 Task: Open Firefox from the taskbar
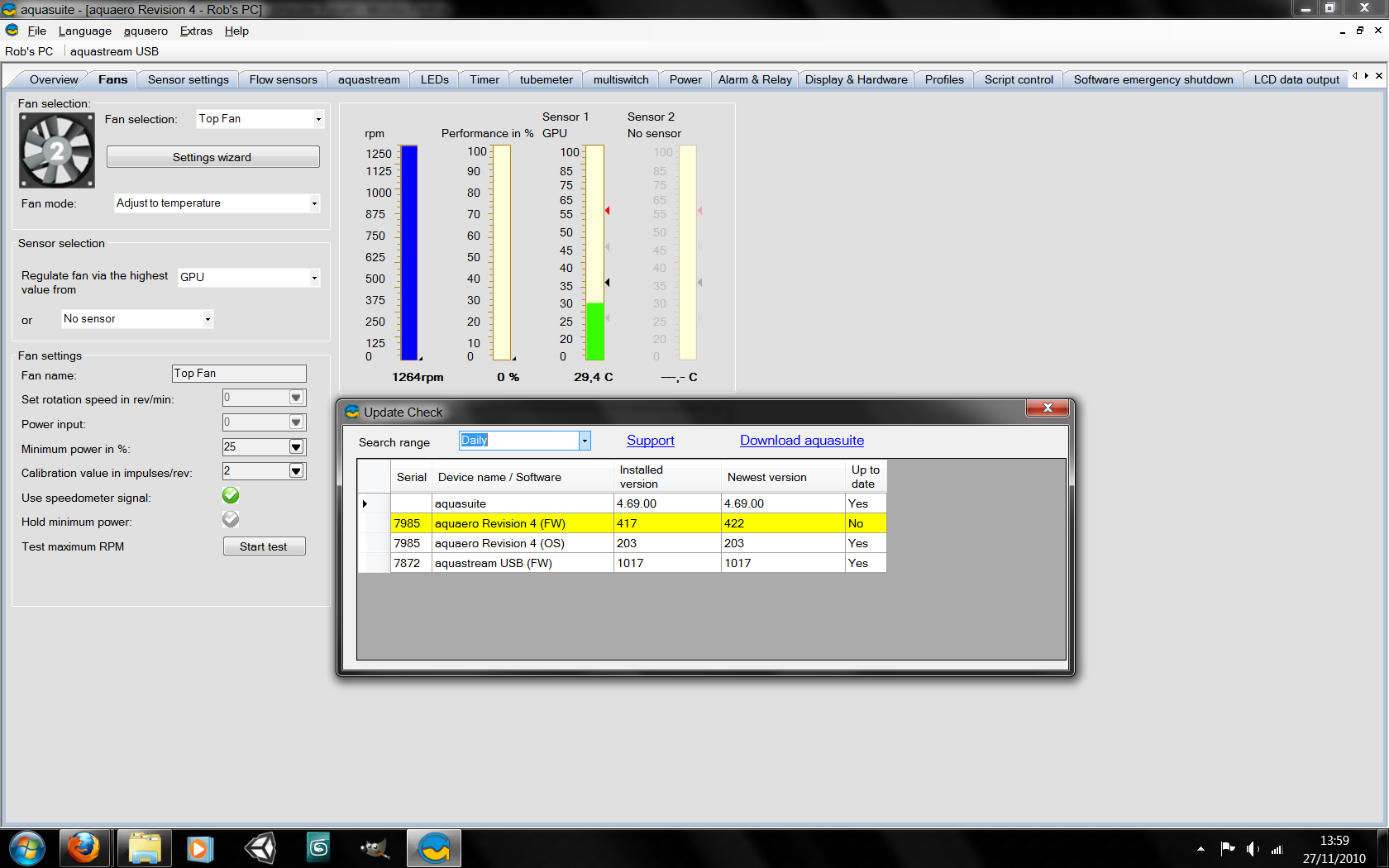click(84, 848)
